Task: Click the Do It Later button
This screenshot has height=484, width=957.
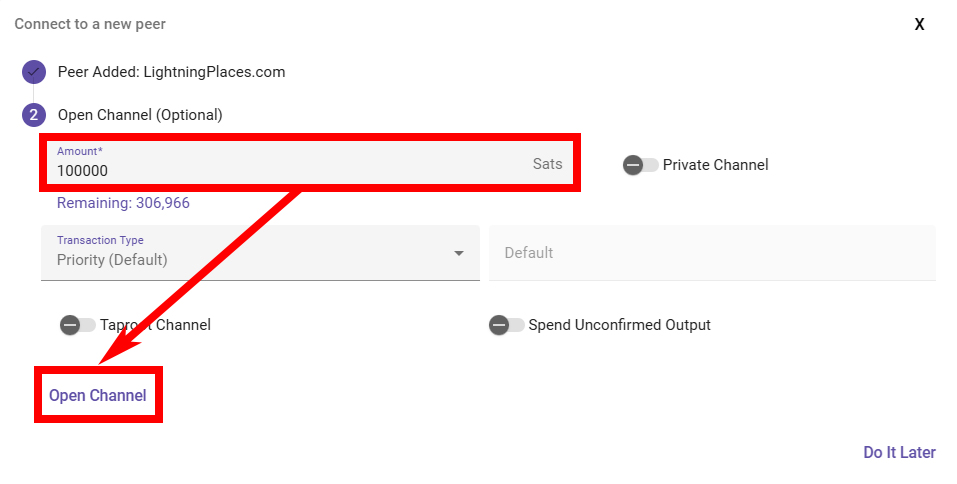Action: pyautogui.click(x=899, y=452)
